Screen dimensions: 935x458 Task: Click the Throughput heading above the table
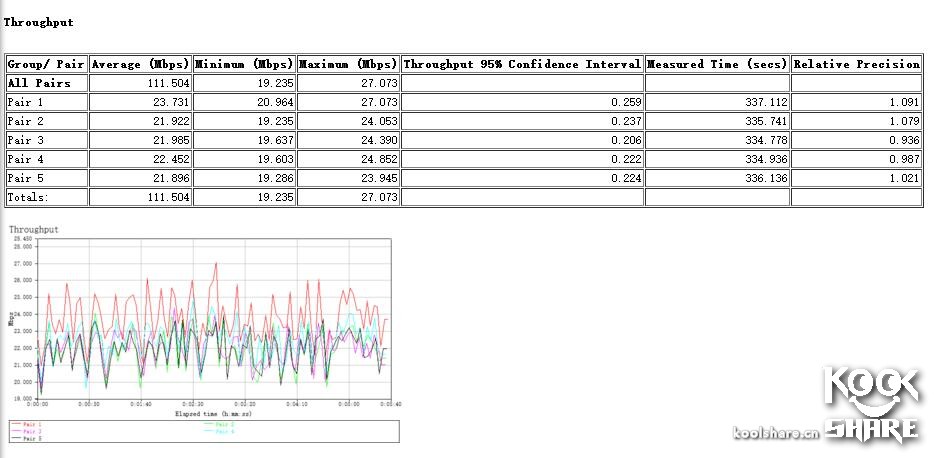[x=38, y=21]
